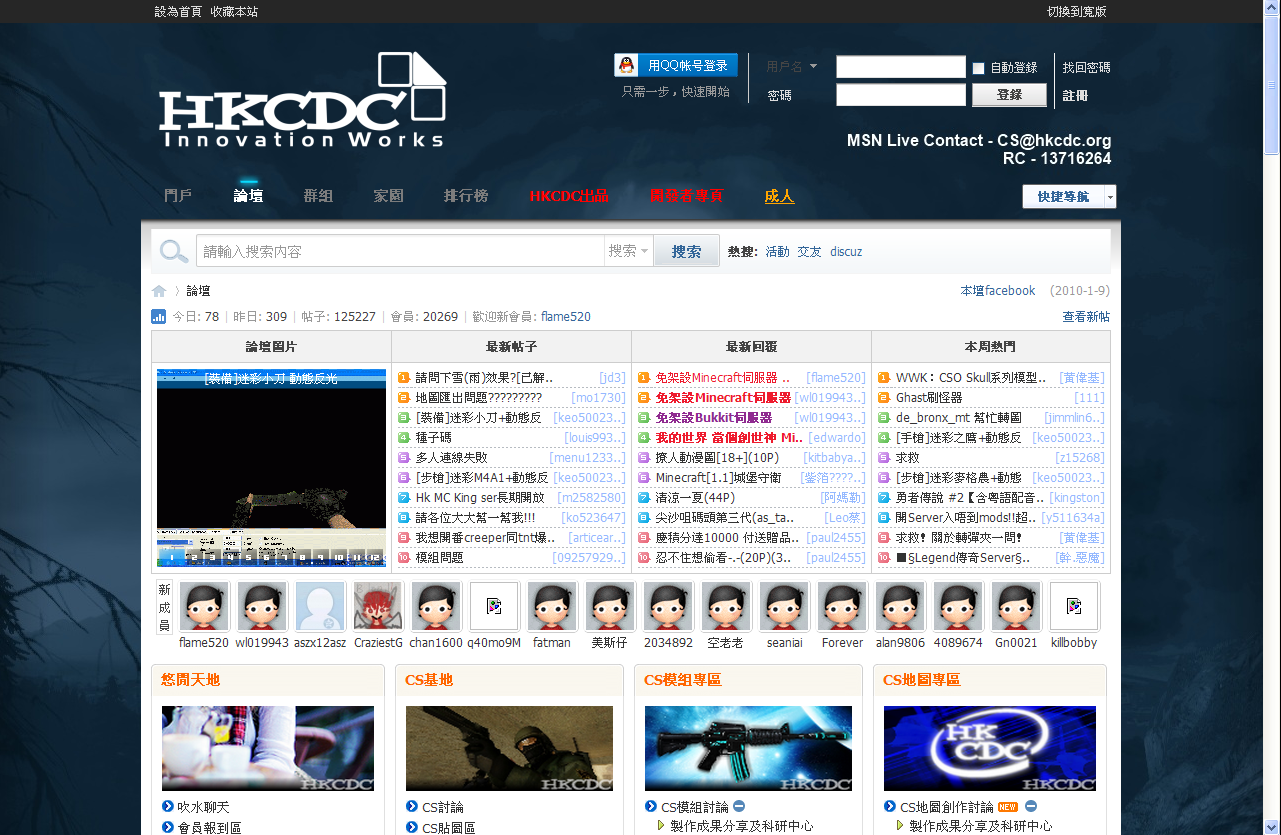Open the 開發者專頁 nav item
Image resolution: width=1281 pixels, height=835 pixels.
pos(686,196)
